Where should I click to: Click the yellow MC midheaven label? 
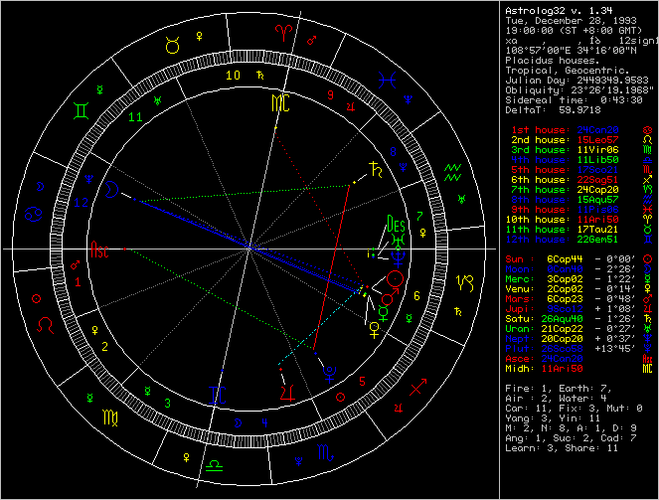(x=280, y=103)
